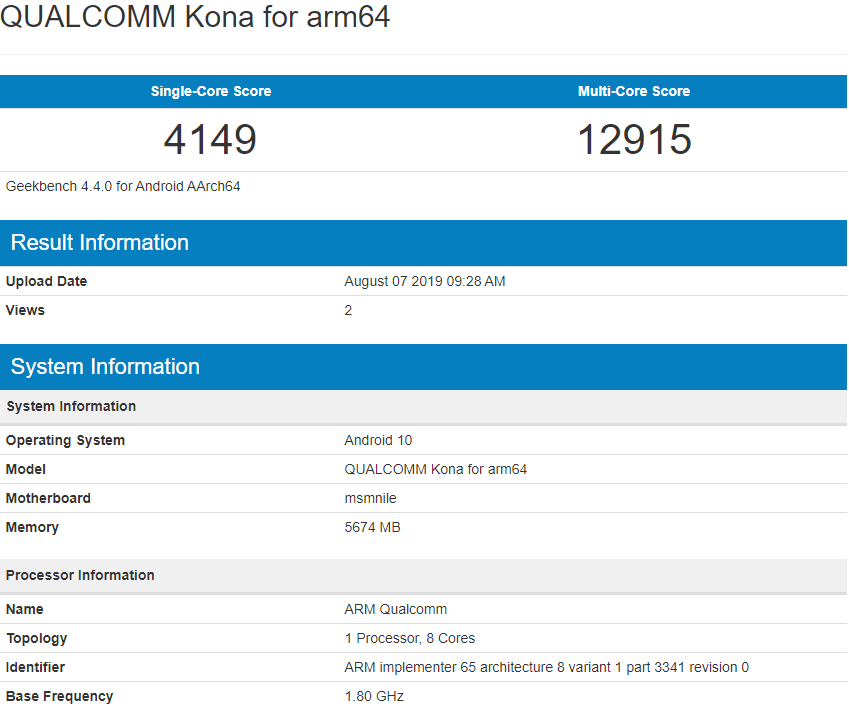Select the processor 'Name' row label

[24, 609]
